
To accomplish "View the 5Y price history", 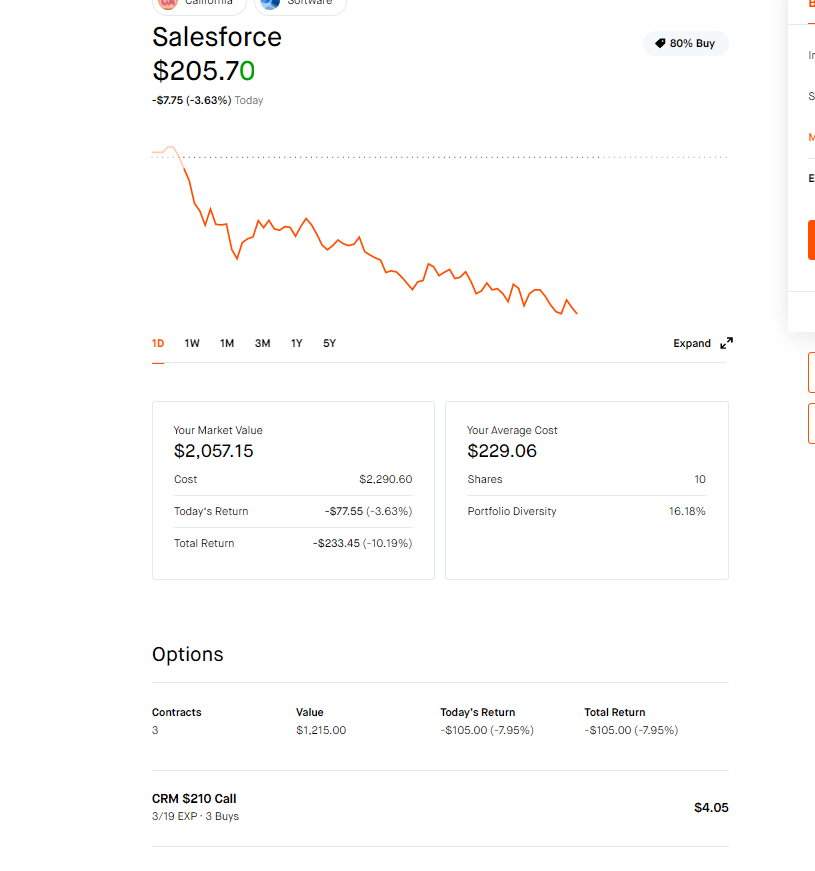I will pos(330,343).
